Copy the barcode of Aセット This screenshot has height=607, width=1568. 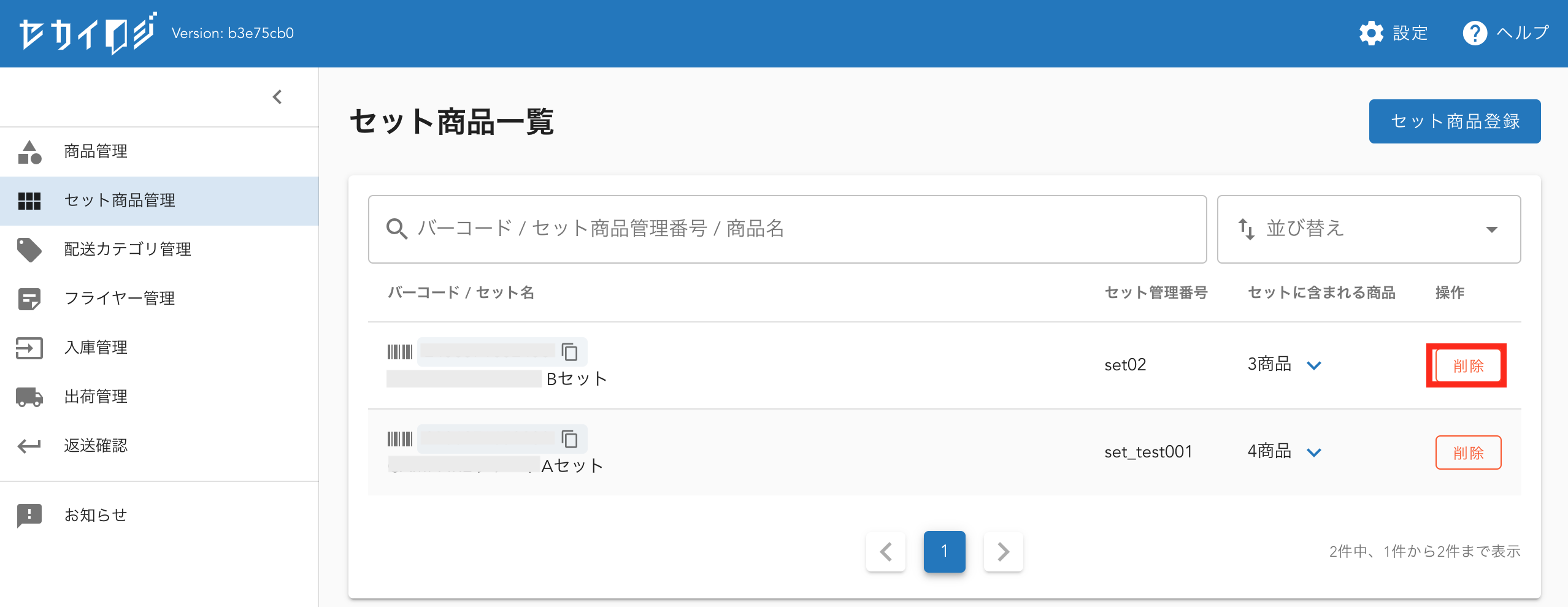click(x=570, y=439)
